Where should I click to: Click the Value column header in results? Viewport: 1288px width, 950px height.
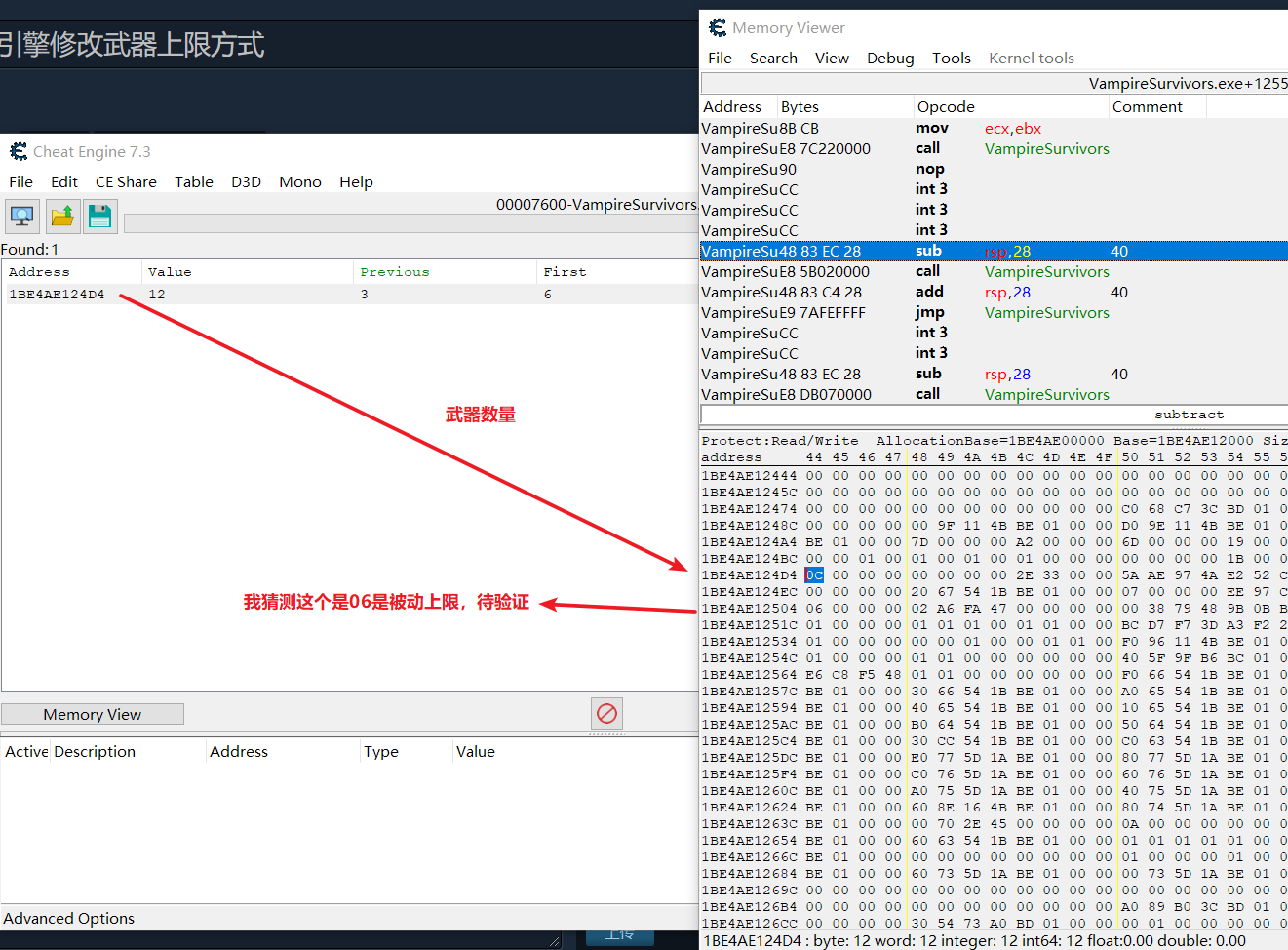coord(247,271)
